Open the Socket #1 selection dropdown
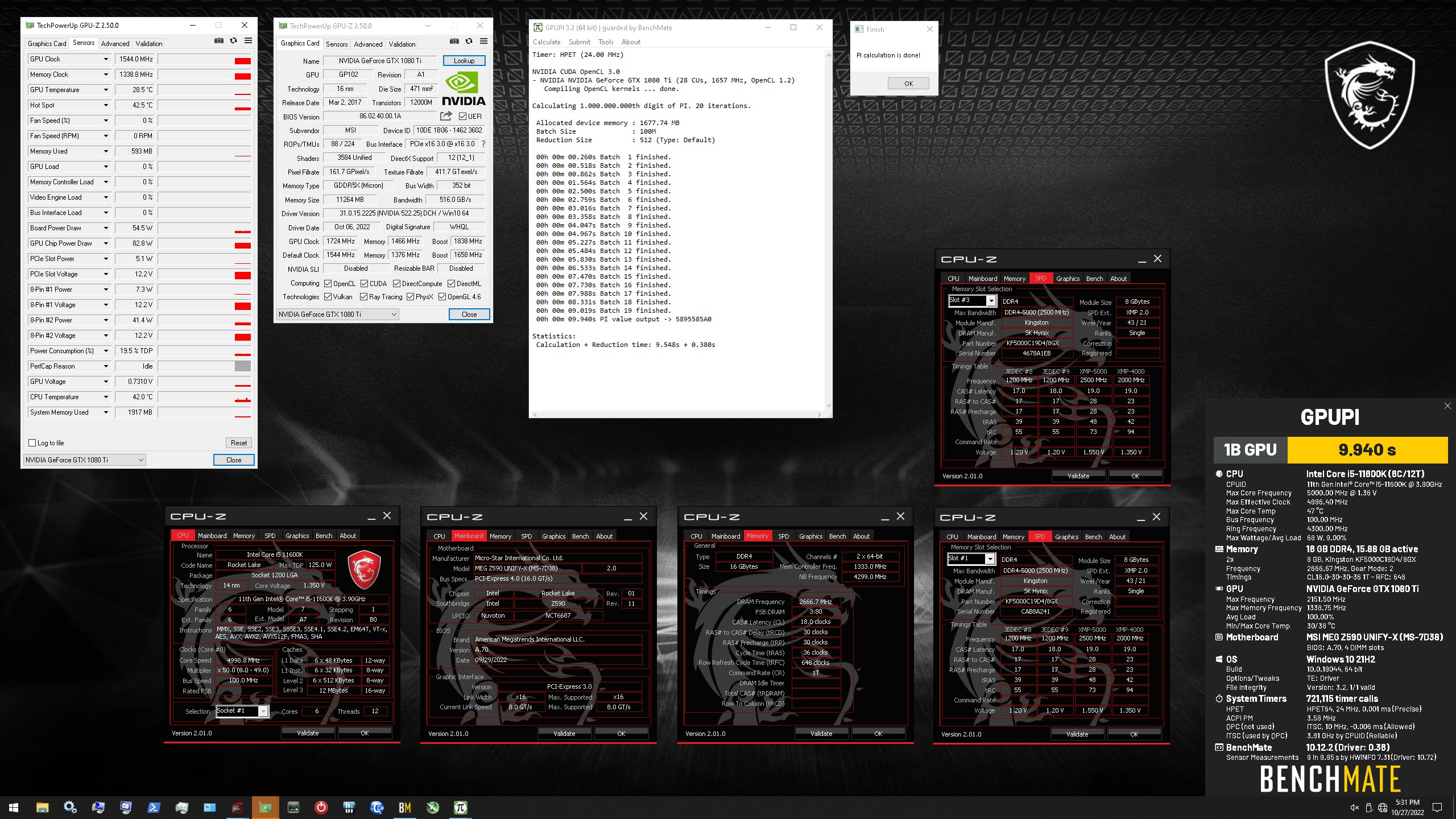The image size is (1456, 819). coord(263,711)
